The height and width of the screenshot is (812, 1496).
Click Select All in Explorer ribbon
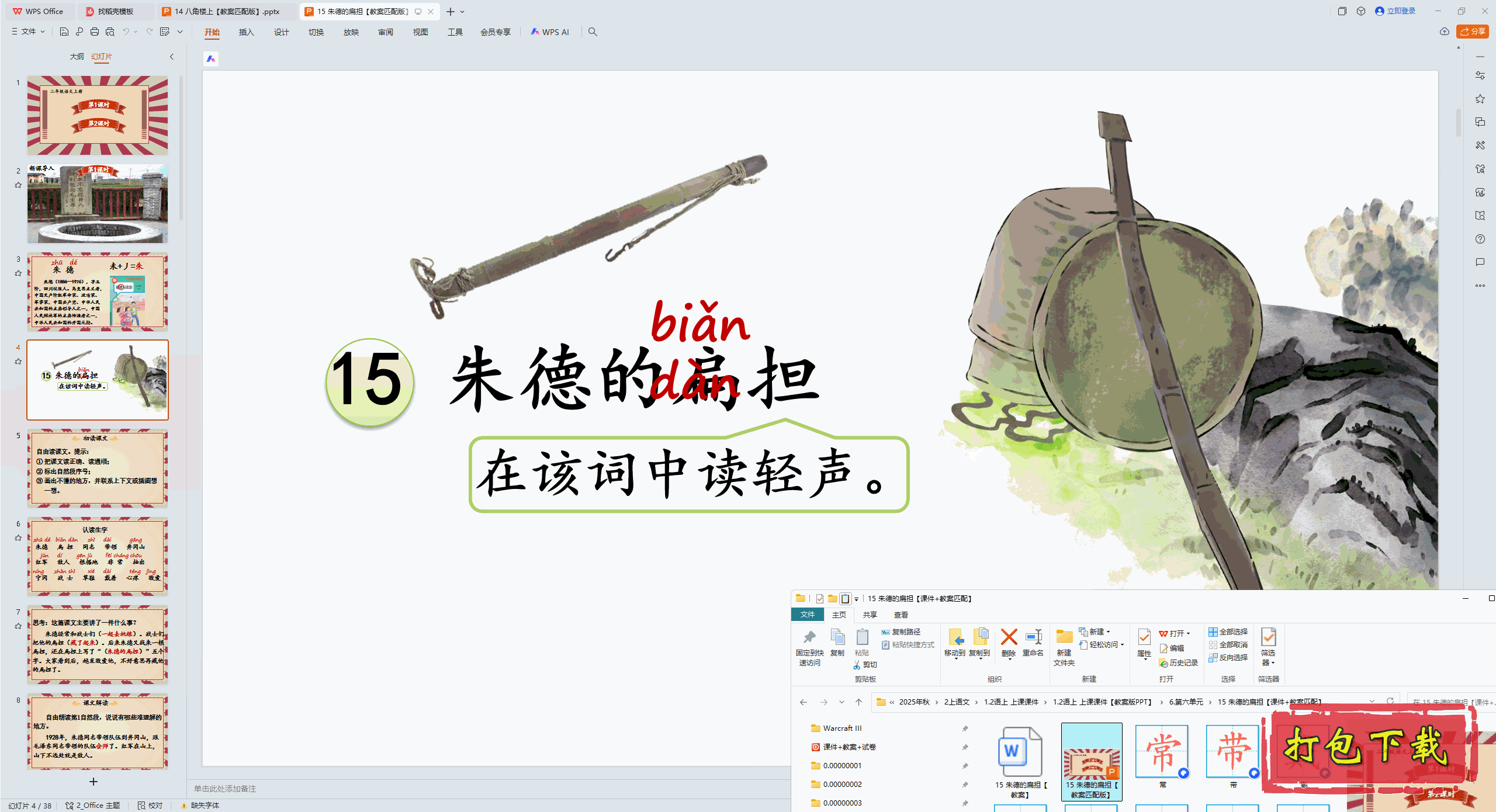(1228, 631)
